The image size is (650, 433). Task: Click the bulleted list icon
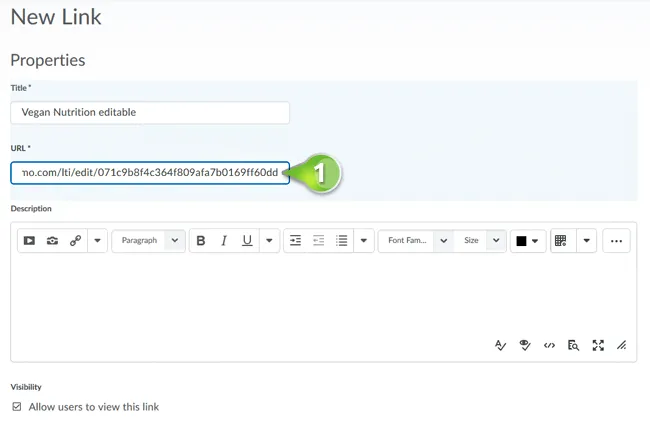pyautogui.click(x=342, y=240)
